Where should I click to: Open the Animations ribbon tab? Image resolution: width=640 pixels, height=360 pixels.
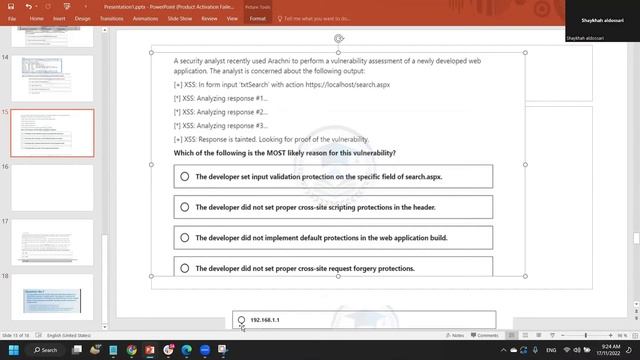click(145, 18)
